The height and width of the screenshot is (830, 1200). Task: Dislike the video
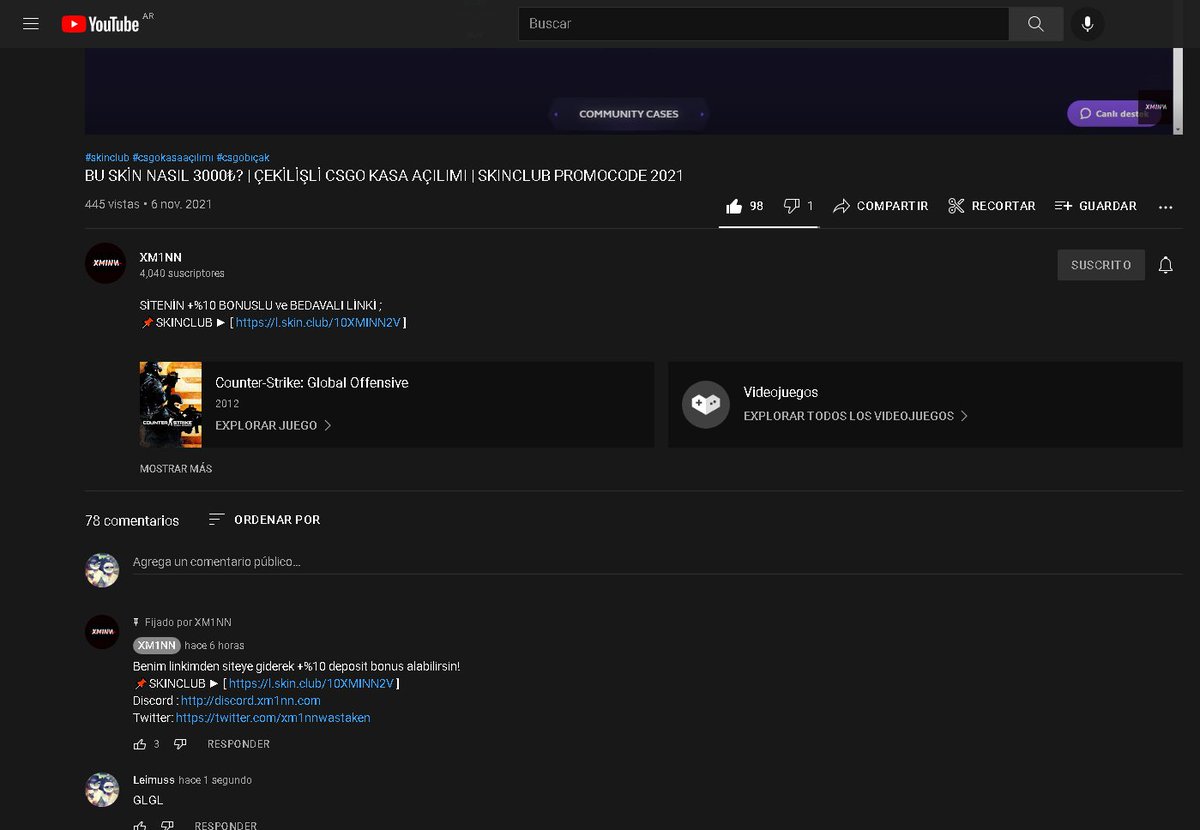pyautogui.click(x=798, y=206)
